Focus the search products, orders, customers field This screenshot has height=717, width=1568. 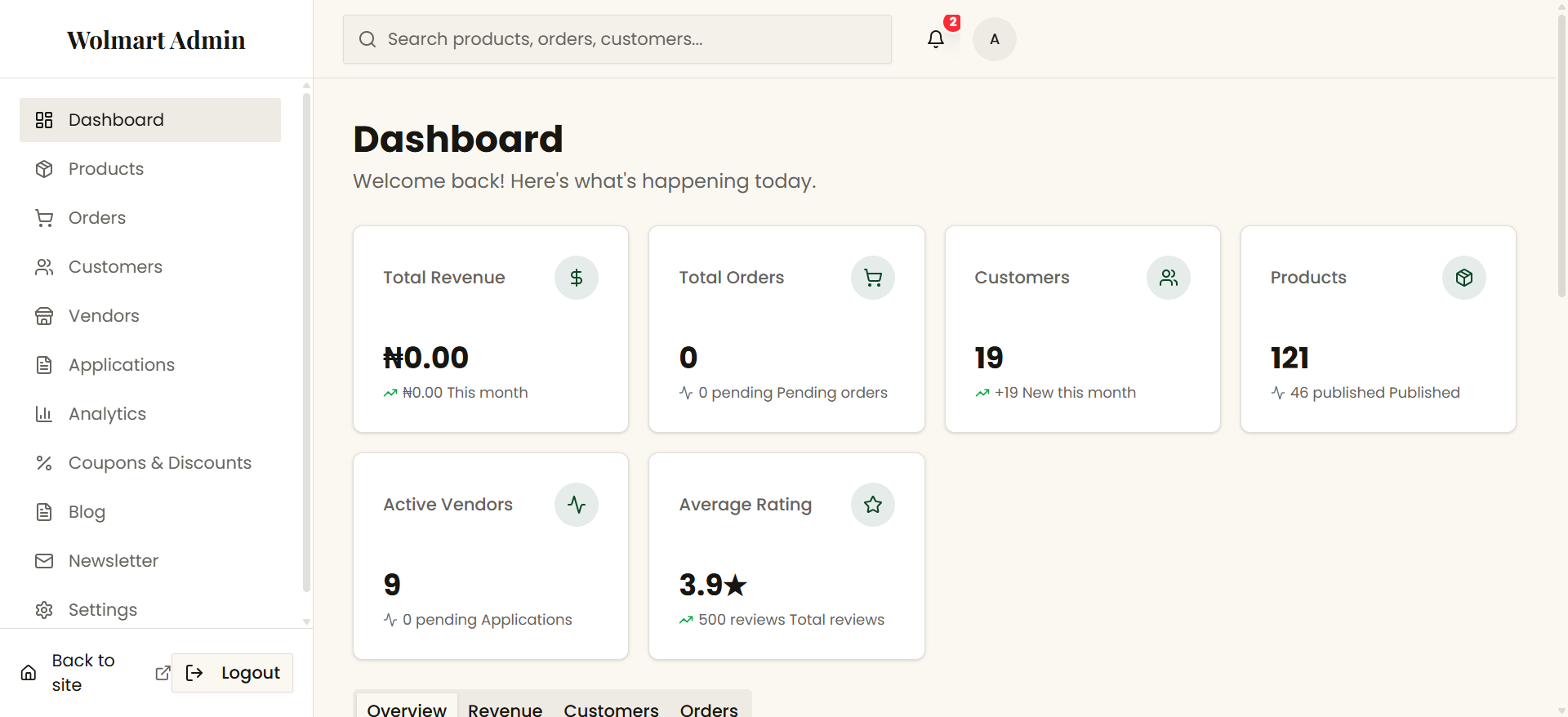coord(617,39)
